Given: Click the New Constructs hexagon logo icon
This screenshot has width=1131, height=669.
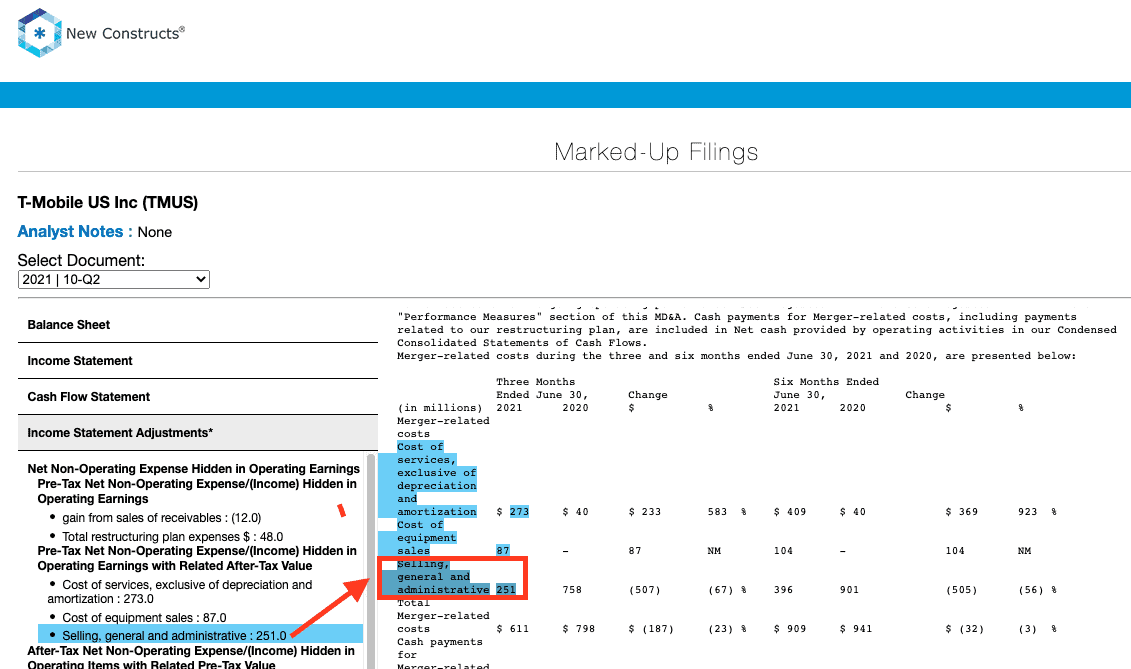Looking at the screenshot, I should pyautogui.click(x=40, y=32).
